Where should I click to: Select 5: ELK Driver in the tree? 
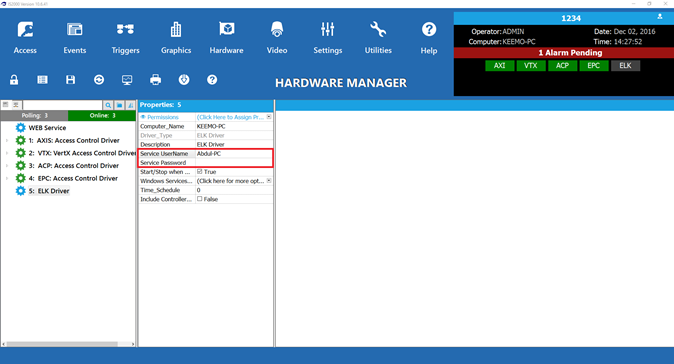[x=49, y=191]
